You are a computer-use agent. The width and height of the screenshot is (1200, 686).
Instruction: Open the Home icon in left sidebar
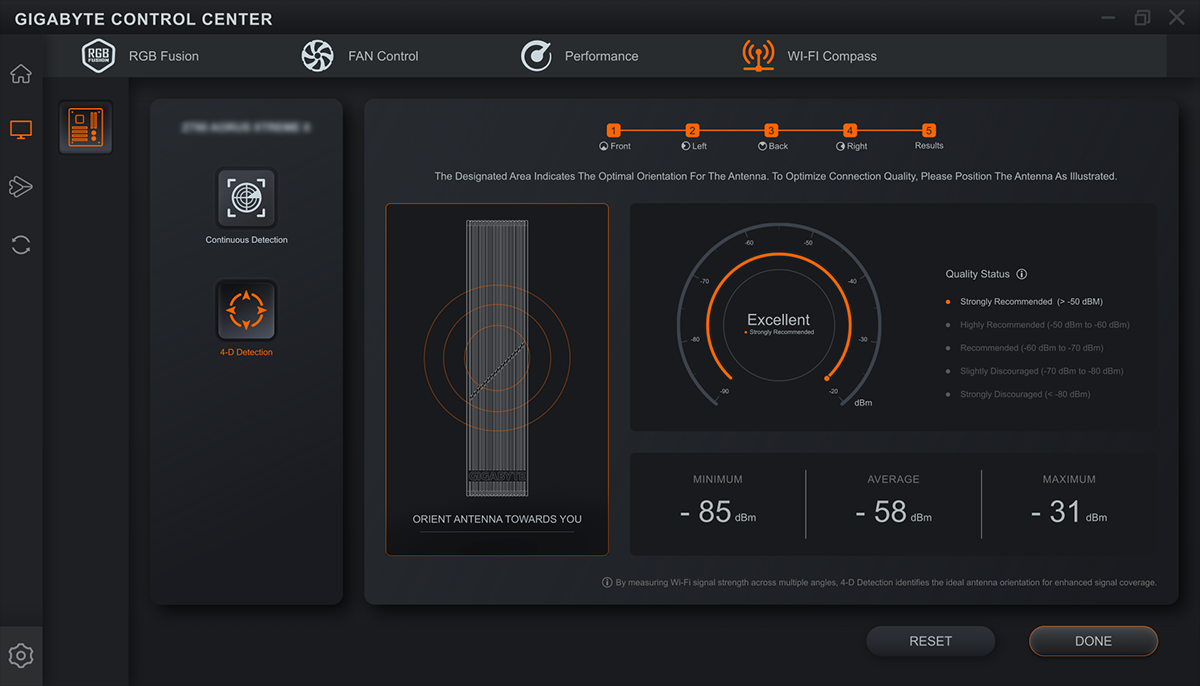click(x=21, y=74)
